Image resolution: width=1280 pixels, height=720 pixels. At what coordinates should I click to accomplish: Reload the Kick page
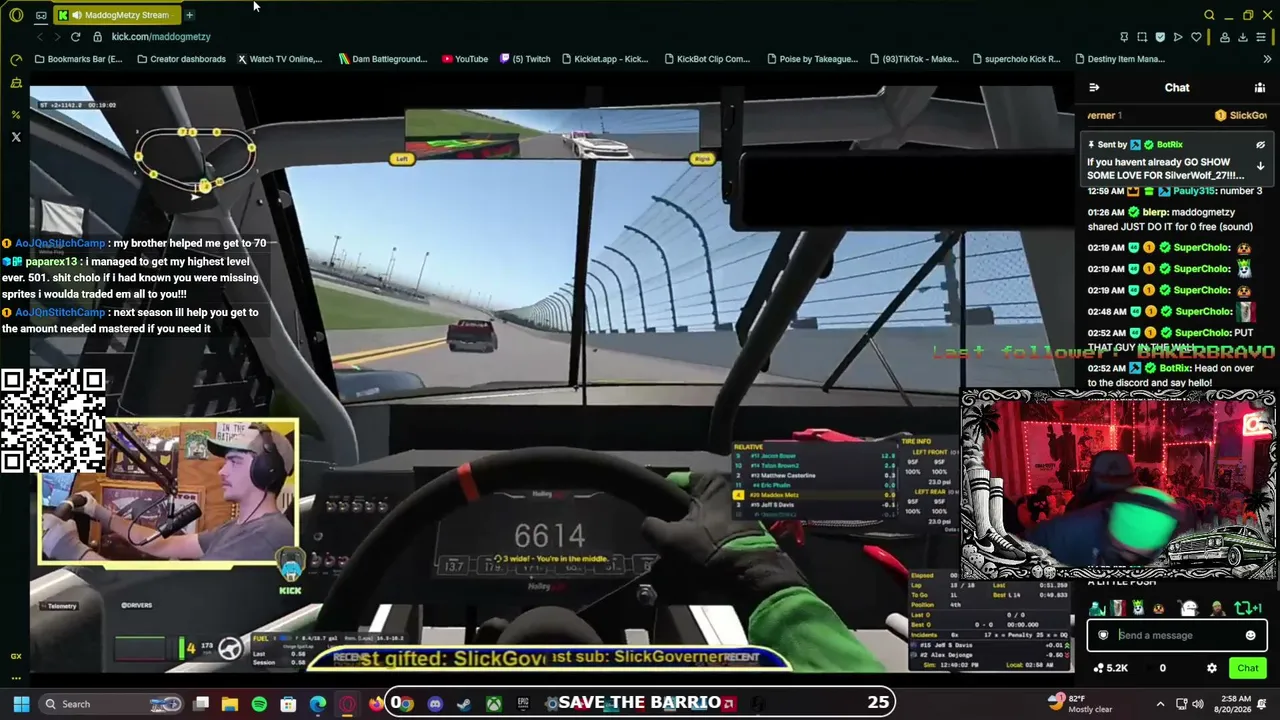coord(75,37)
